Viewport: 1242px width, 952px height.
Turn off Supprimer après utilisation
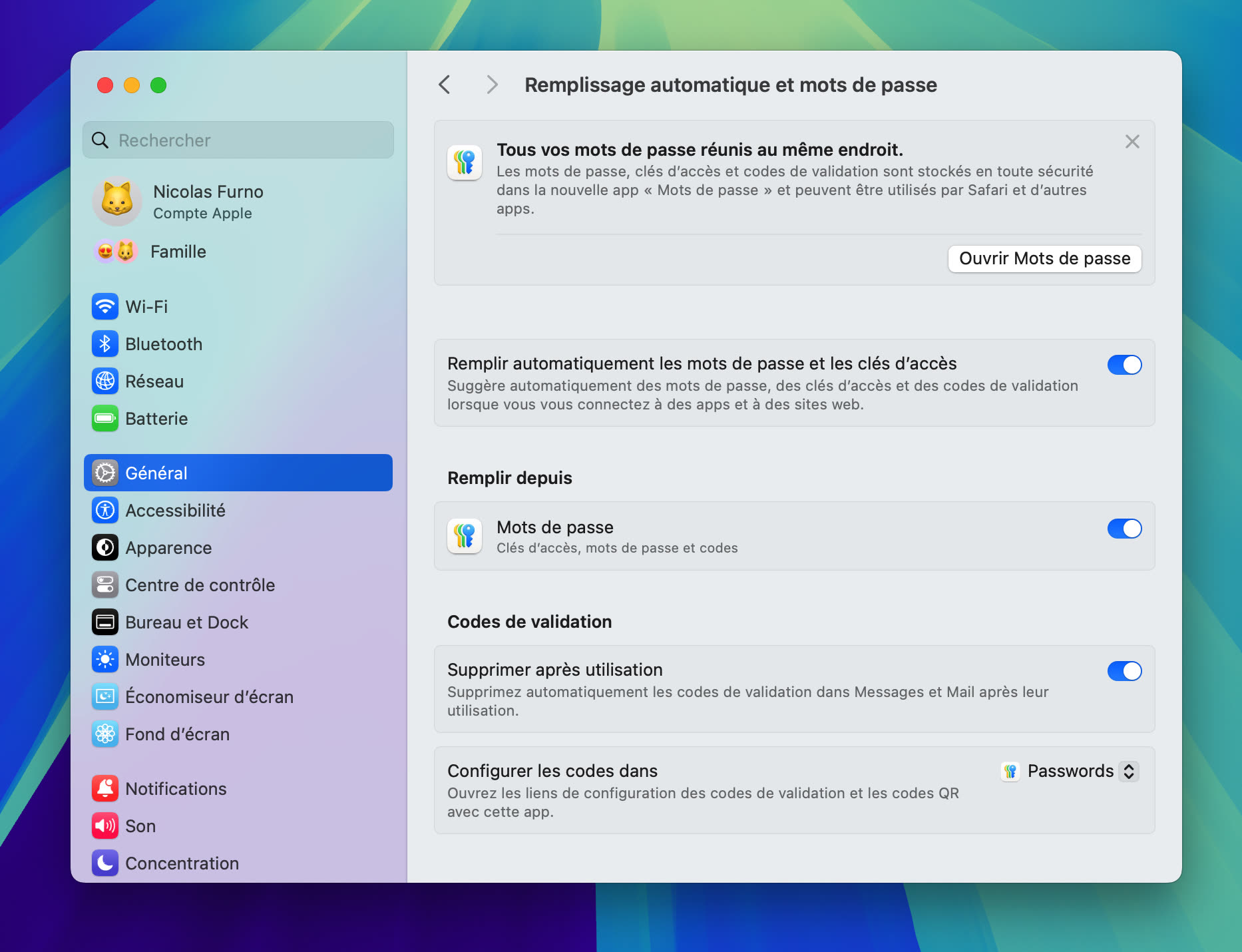1124,671
